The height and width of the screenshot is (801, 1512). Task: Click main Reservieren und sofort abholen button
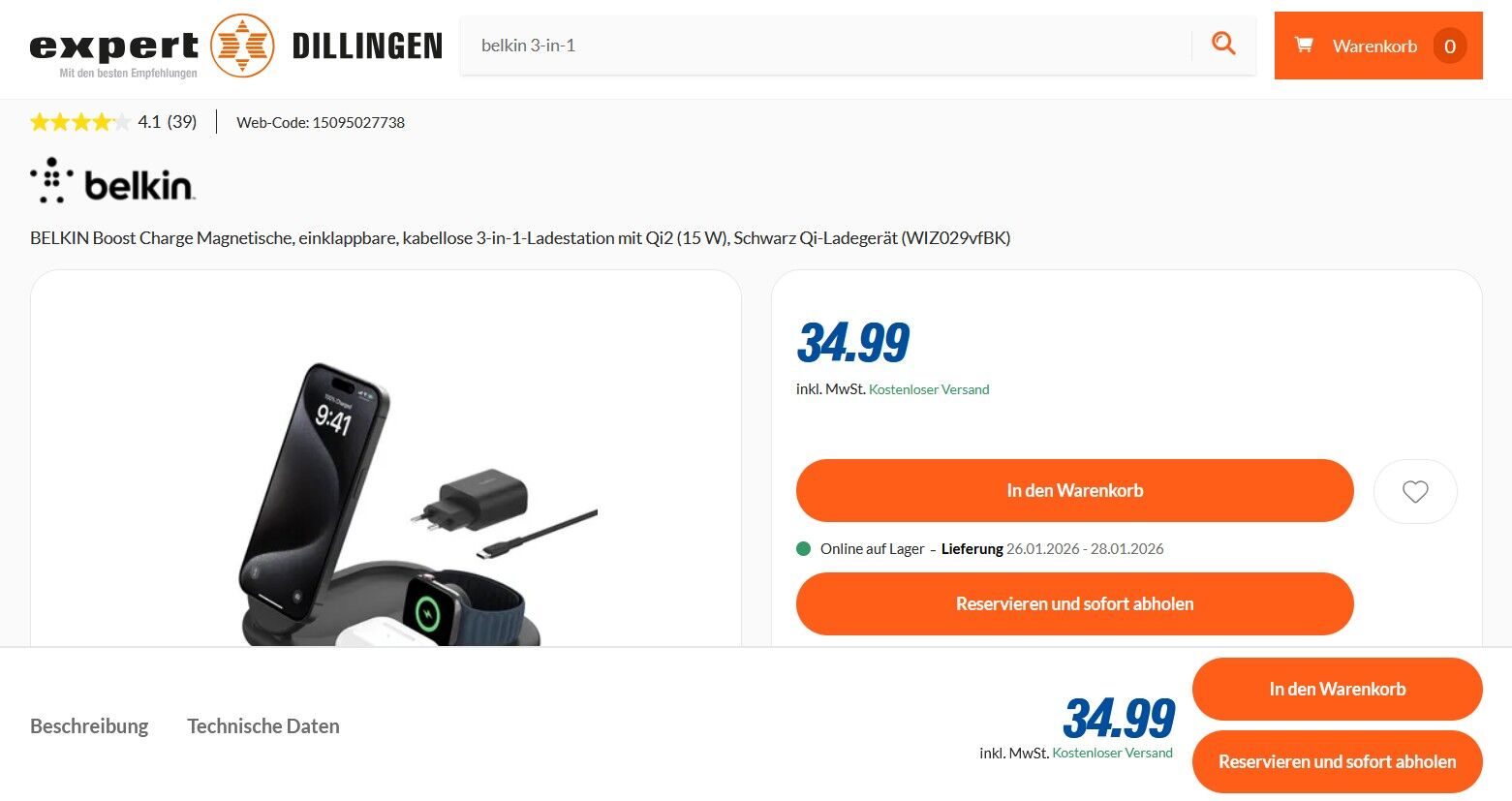tap(1074, 604)
